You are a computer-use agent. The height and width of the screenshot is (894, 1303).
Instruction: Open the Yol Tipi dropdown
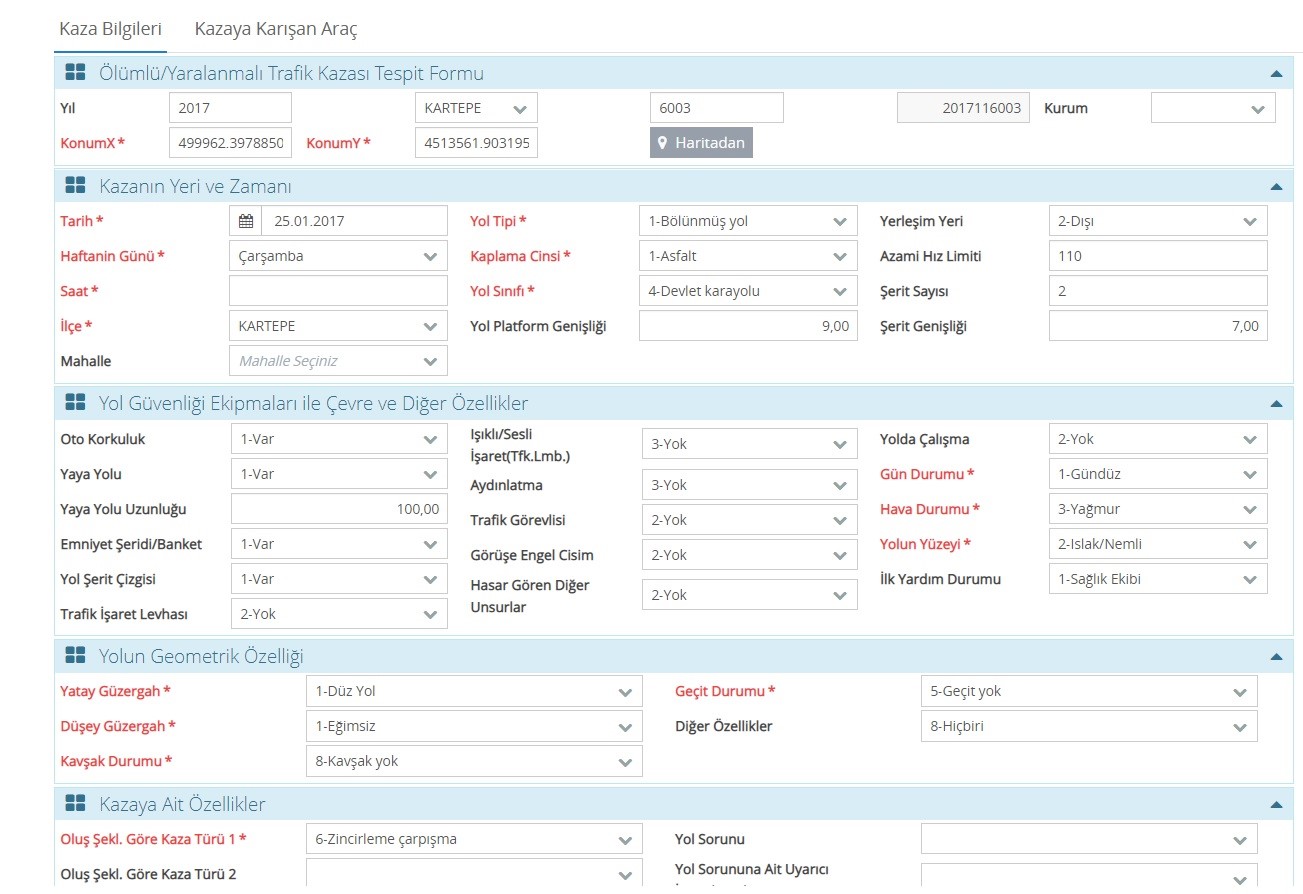(x=747, y=221)
